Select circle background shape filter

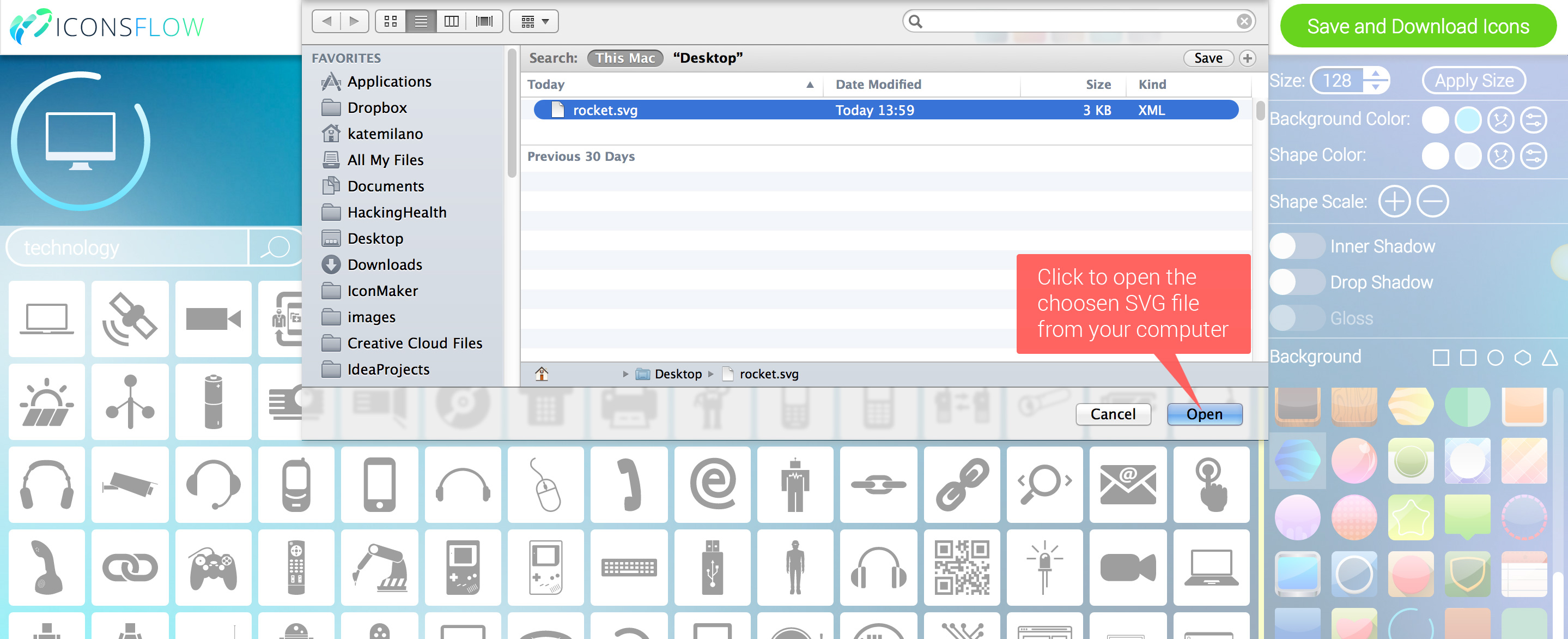click(1495, 358)
